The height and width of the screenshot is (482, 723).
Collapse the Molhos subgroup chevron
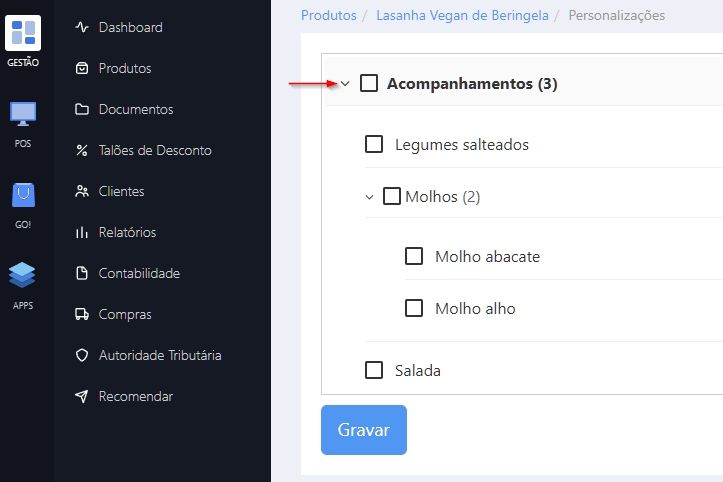(370, 197)
